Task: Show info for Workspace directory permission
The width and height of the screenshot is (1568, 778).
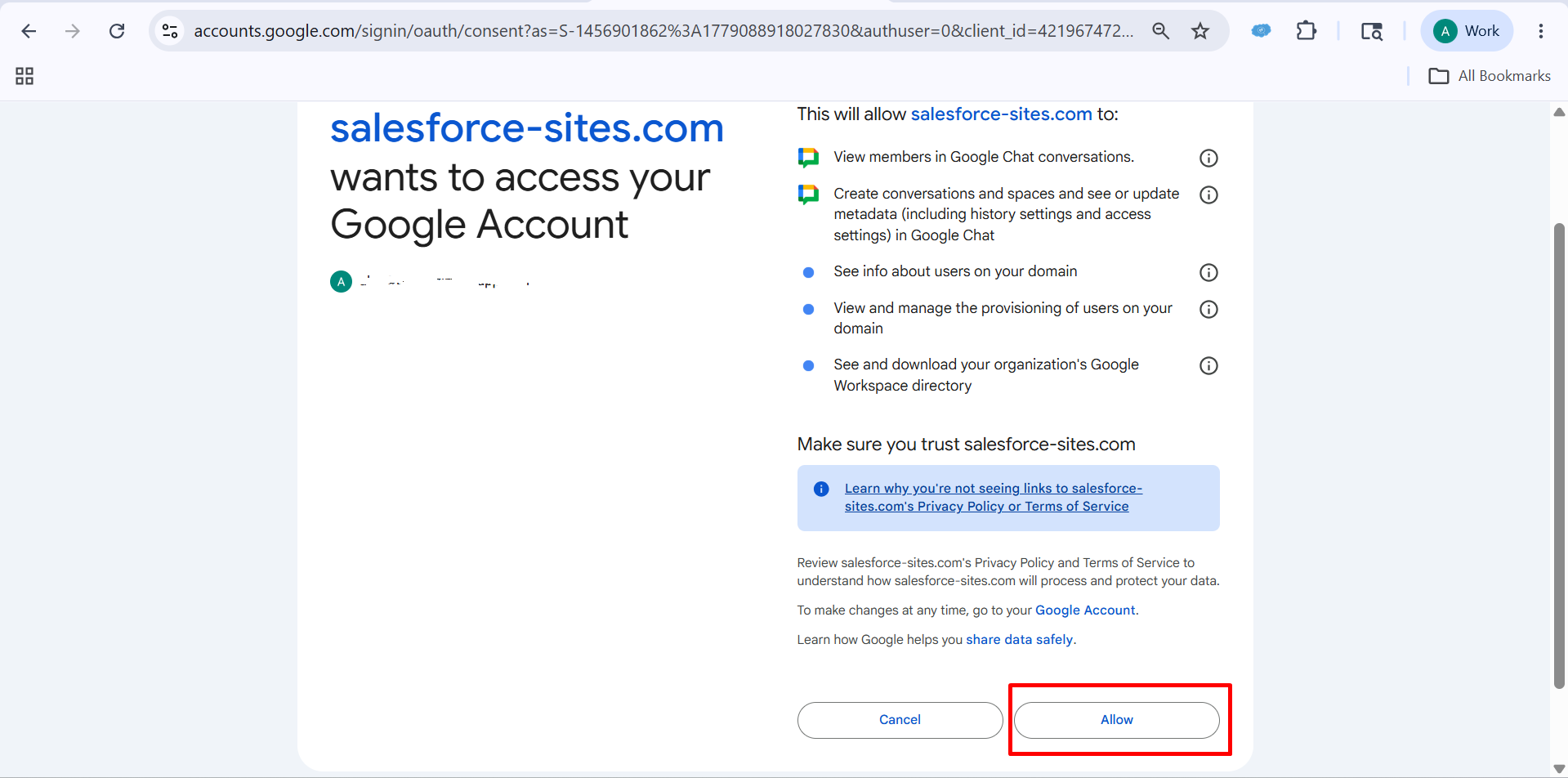Action: [x=1208, y=365]
